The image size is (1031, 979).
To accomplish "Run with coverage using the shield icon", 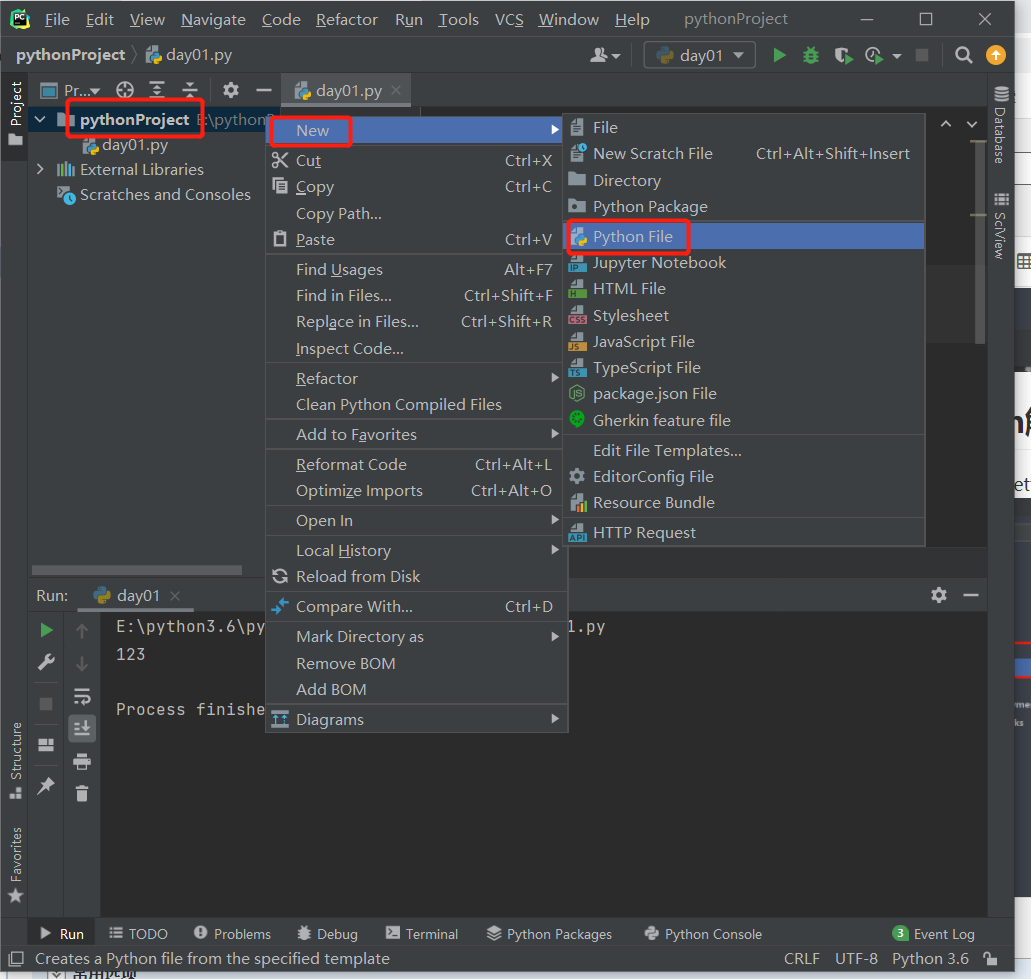I will click(843, 55).
